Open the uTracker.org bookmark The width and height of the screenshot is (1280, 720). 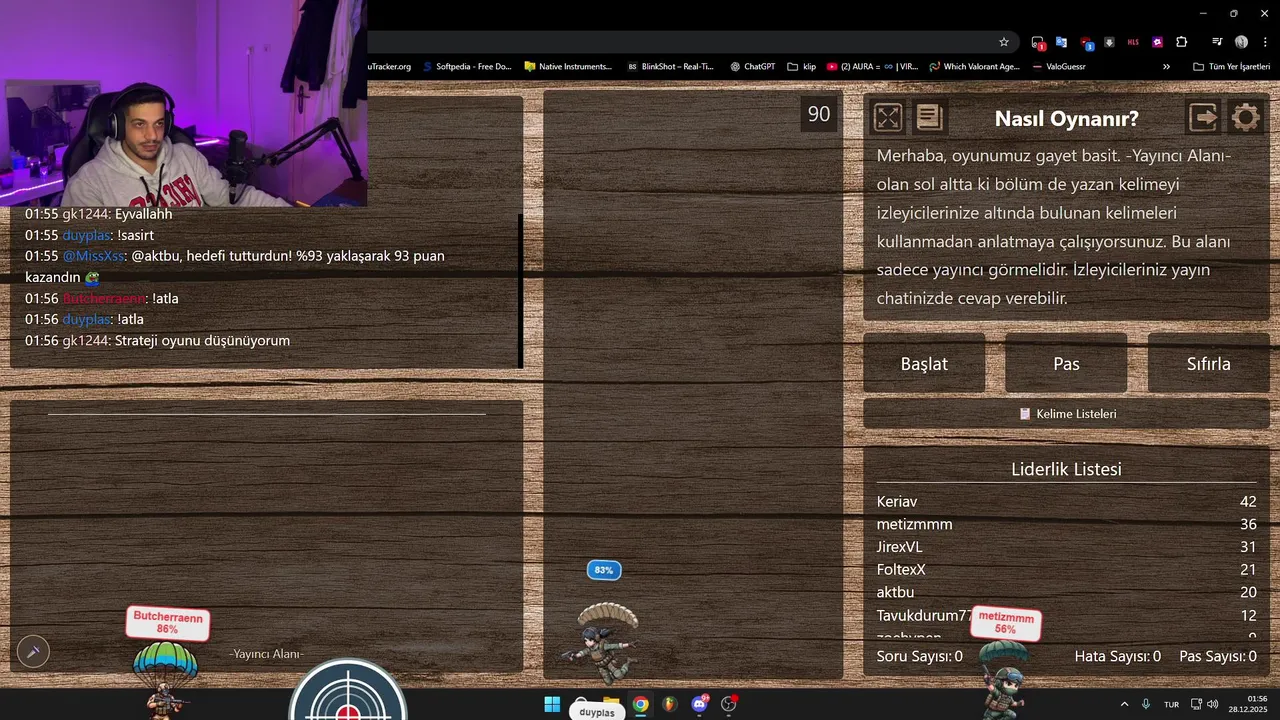[390, 67]
